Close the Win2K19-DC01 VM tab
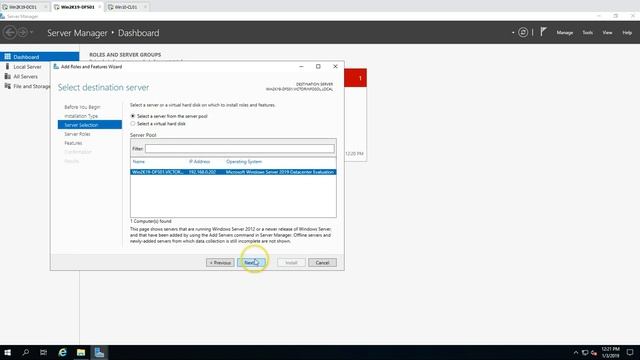640x360 pixels. click(45, 7)
